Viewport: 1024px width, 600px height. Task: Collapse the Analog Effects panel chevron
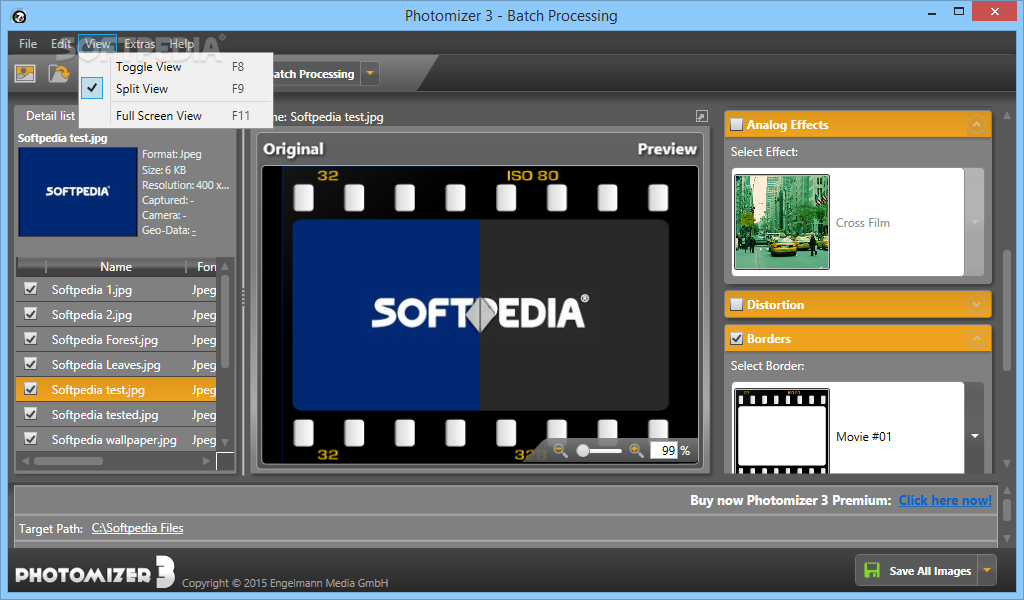(976, 125)
